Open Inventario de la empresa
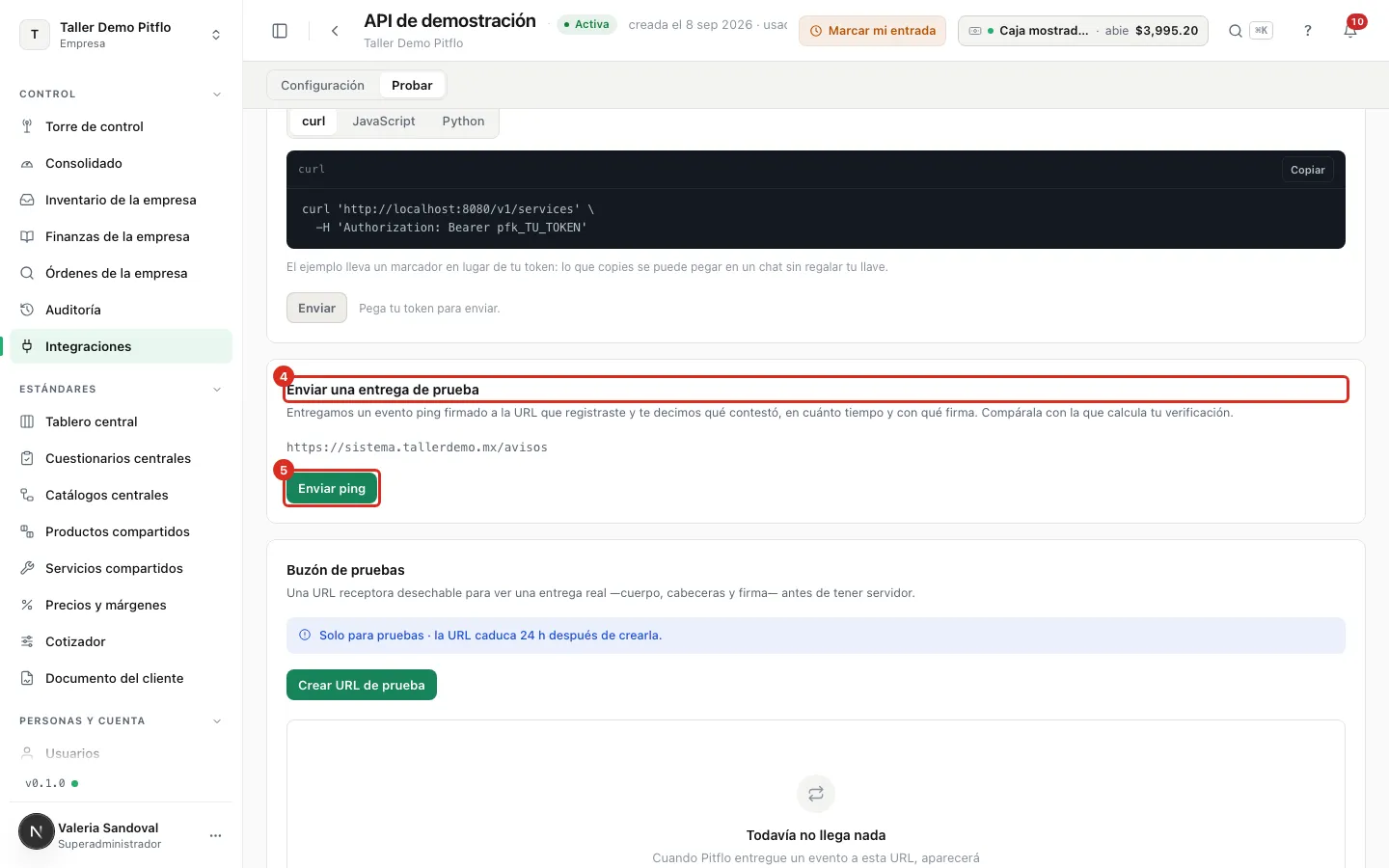1389x868 pixels. coord(121,200)
